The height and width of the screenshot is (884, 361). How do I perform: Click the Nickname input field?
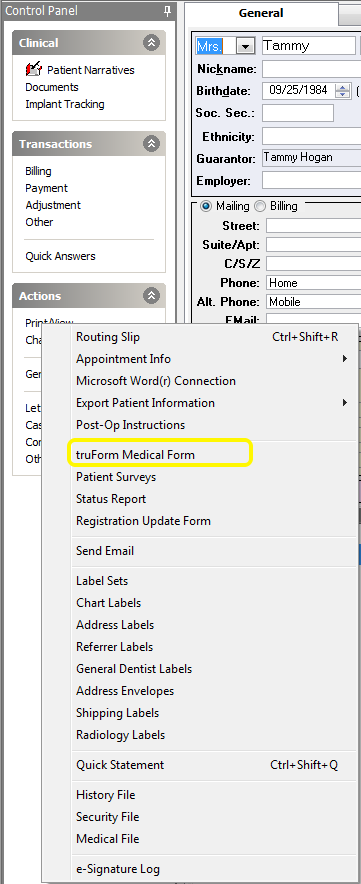[311, 69]
